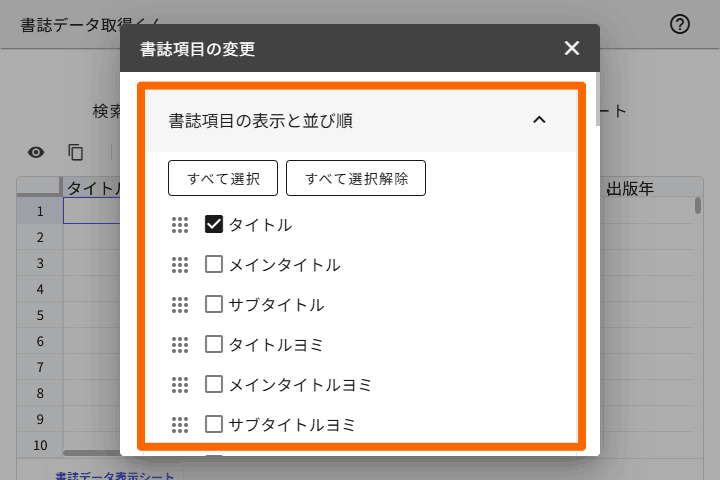Screen dimensions: 720x480
Task: Check the タイトルヨミ checkbox
Action: (x=213, y=345)
